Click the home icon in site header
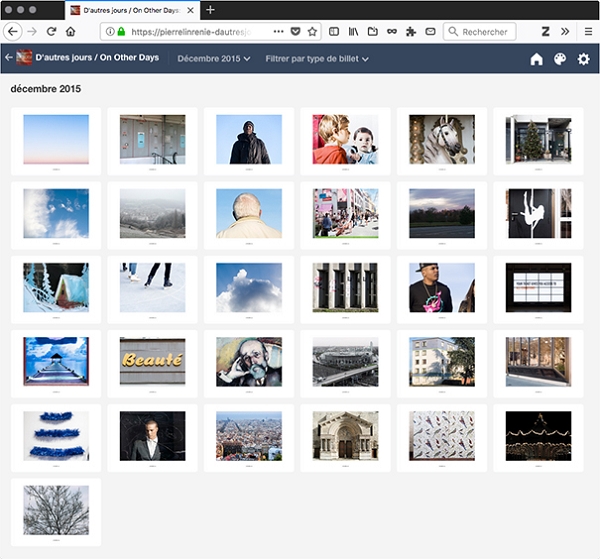The height and width of the screenshot is (559, 600). click(536, 59)
